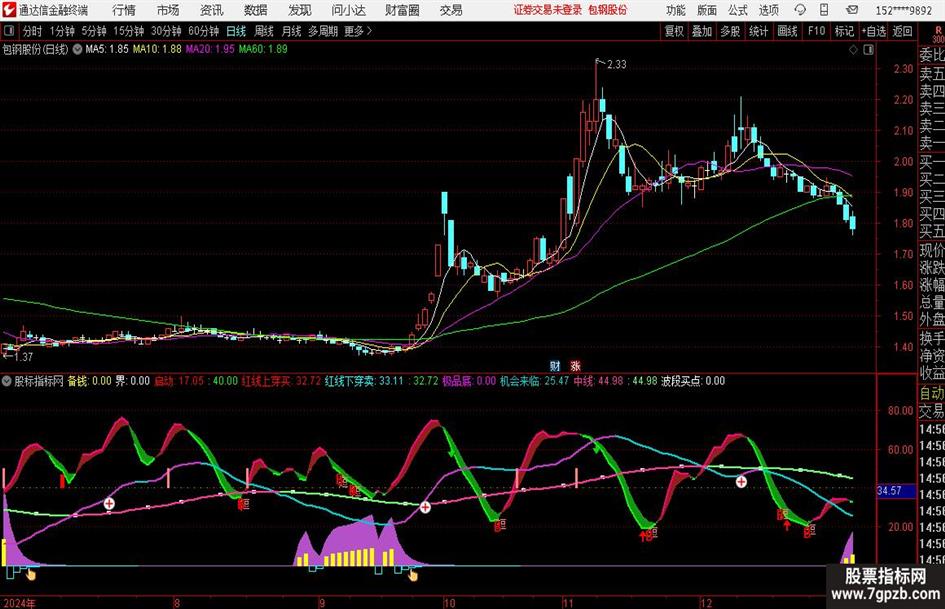Click the 通达信 app logo icon
945x609 pixels.
click(x=9, y=10)
